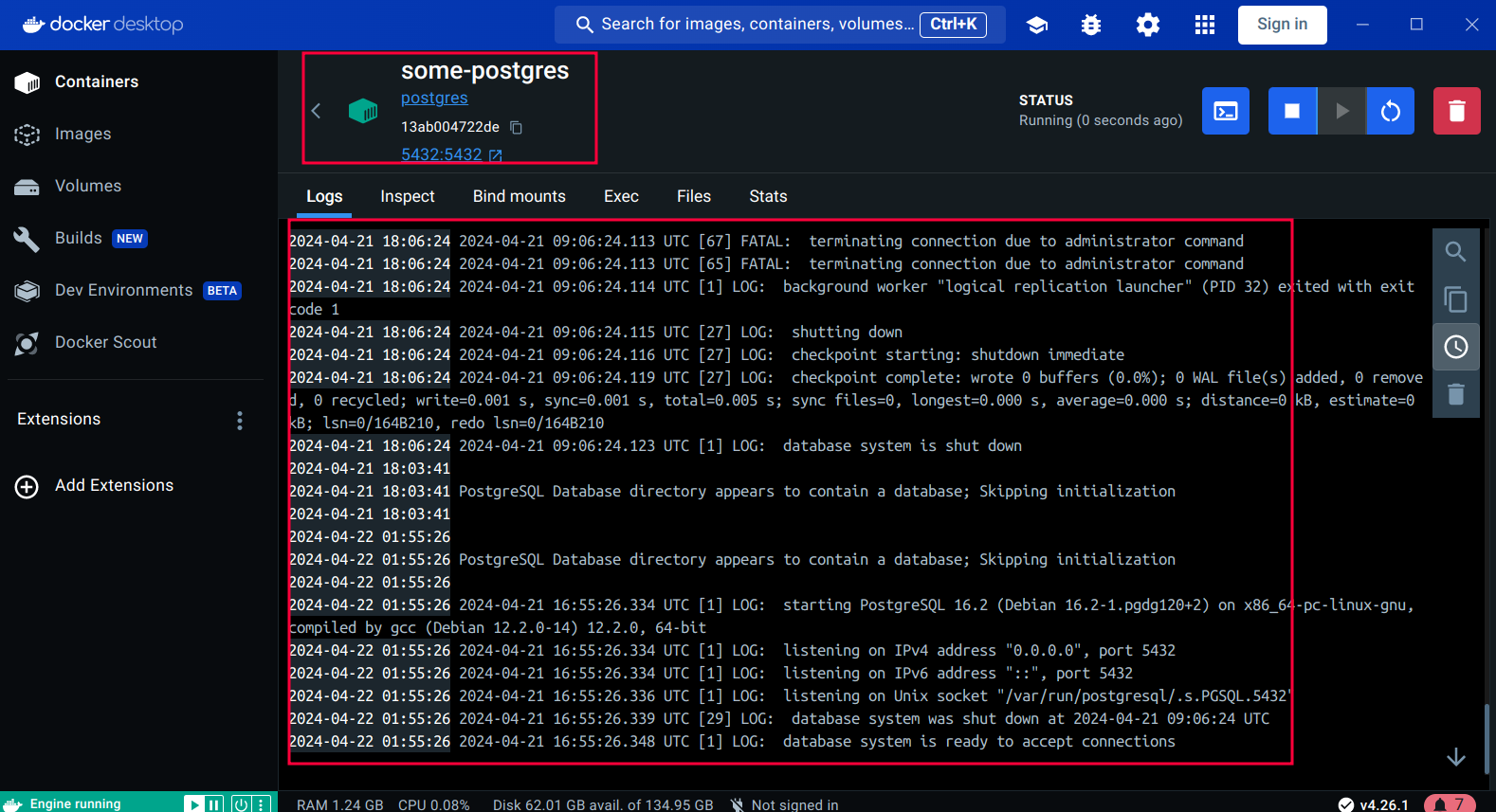Image resolution: width=1496 pixels, height=812 pixels.
Task: Click the Disk 62.01 GB avail. status
Action: pos(603,804)
